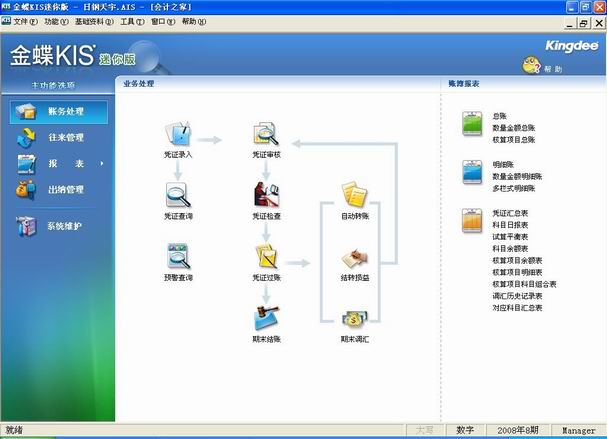Screen dimensions: 607x439
Task: Restore the inner document window
Action: click(583, 23)
